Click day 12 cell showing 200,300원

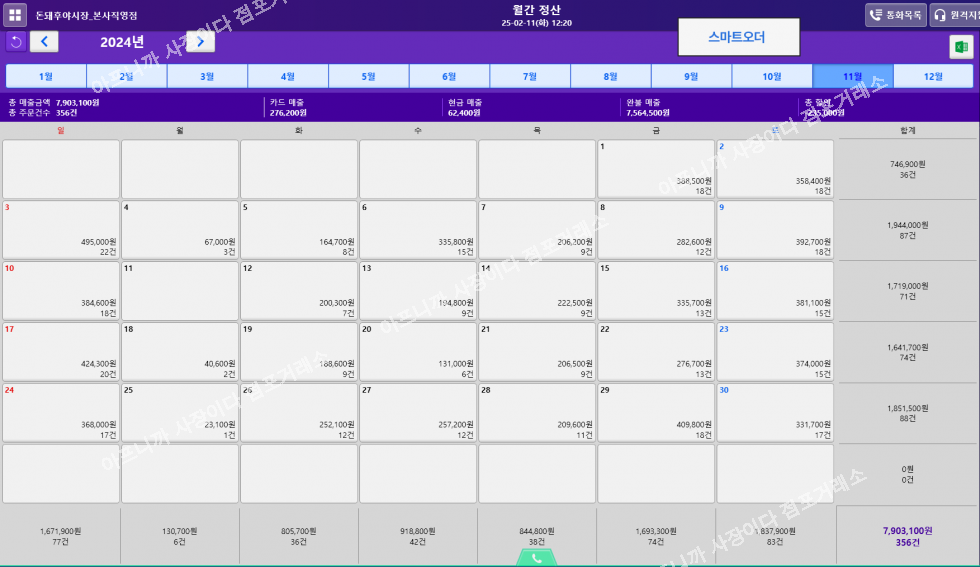point(298,290)
